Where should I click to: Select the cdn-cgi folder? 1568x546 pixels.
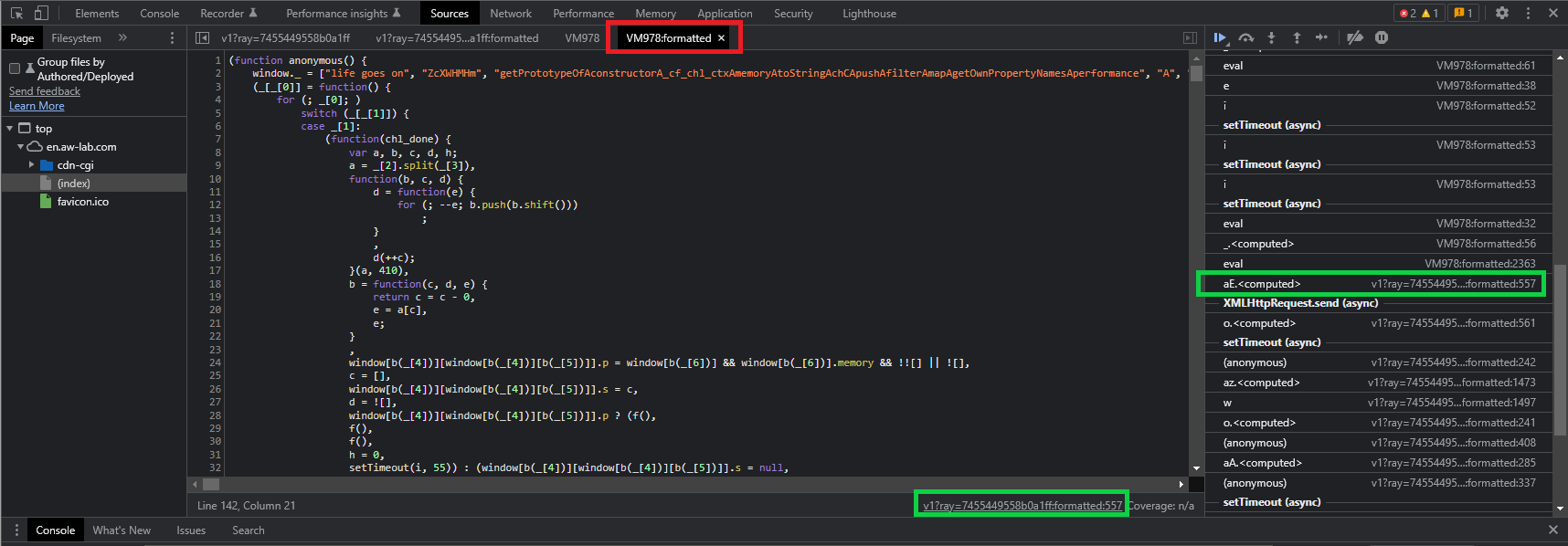(76, 165)
